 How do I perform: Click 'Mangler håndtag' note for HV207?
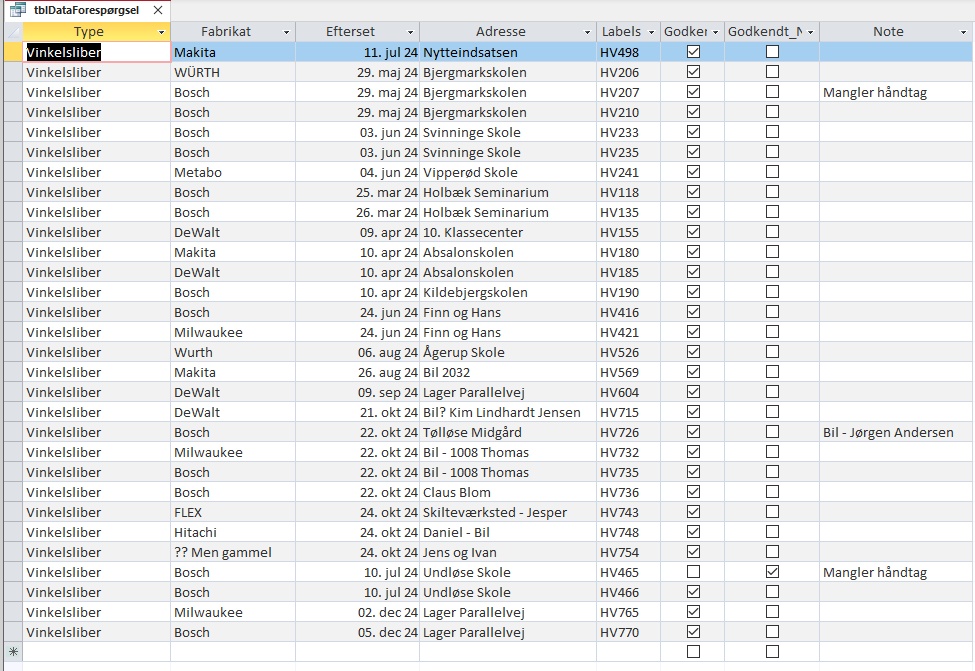point(896,92)
